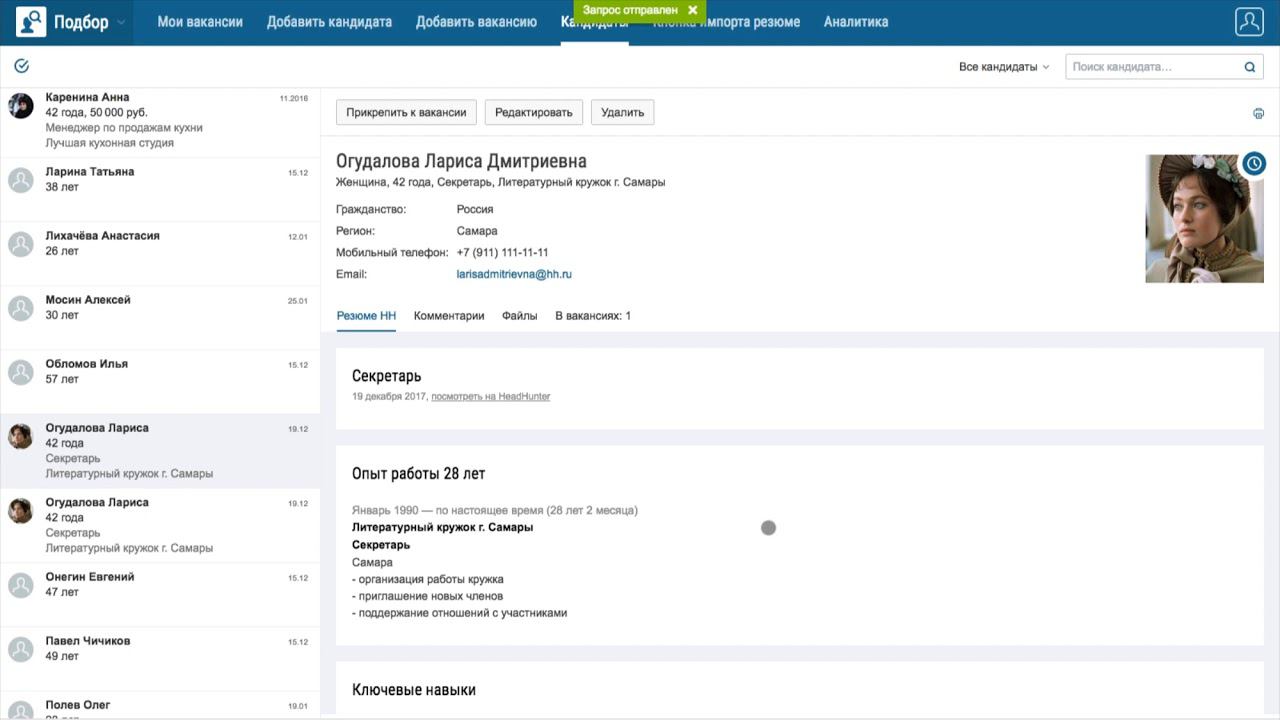1280x720 pixels.
Task: Click Мосин Алексей avatar placeholder
Action: pyautogui.click(x=21, y=308)
